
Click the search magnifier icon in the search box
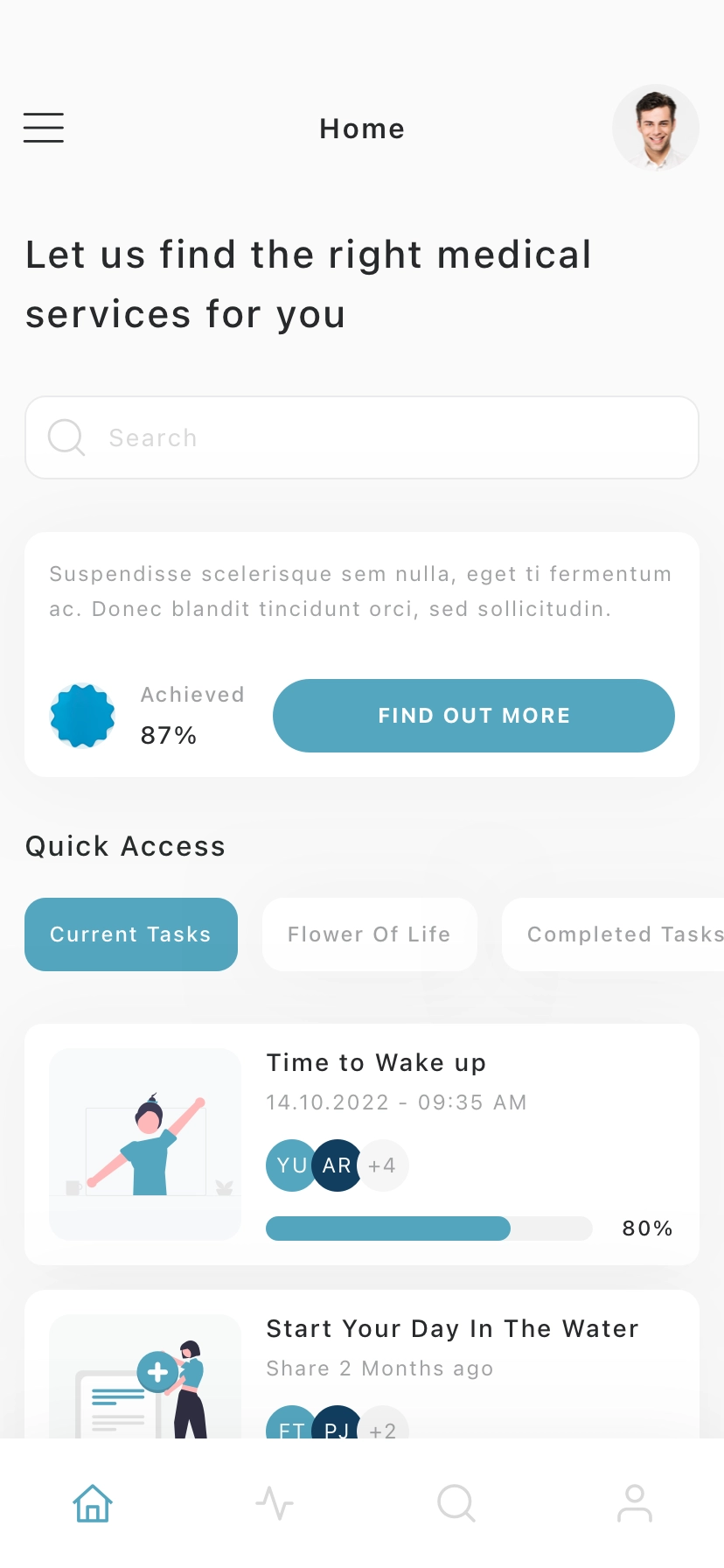tap(66, 437)
